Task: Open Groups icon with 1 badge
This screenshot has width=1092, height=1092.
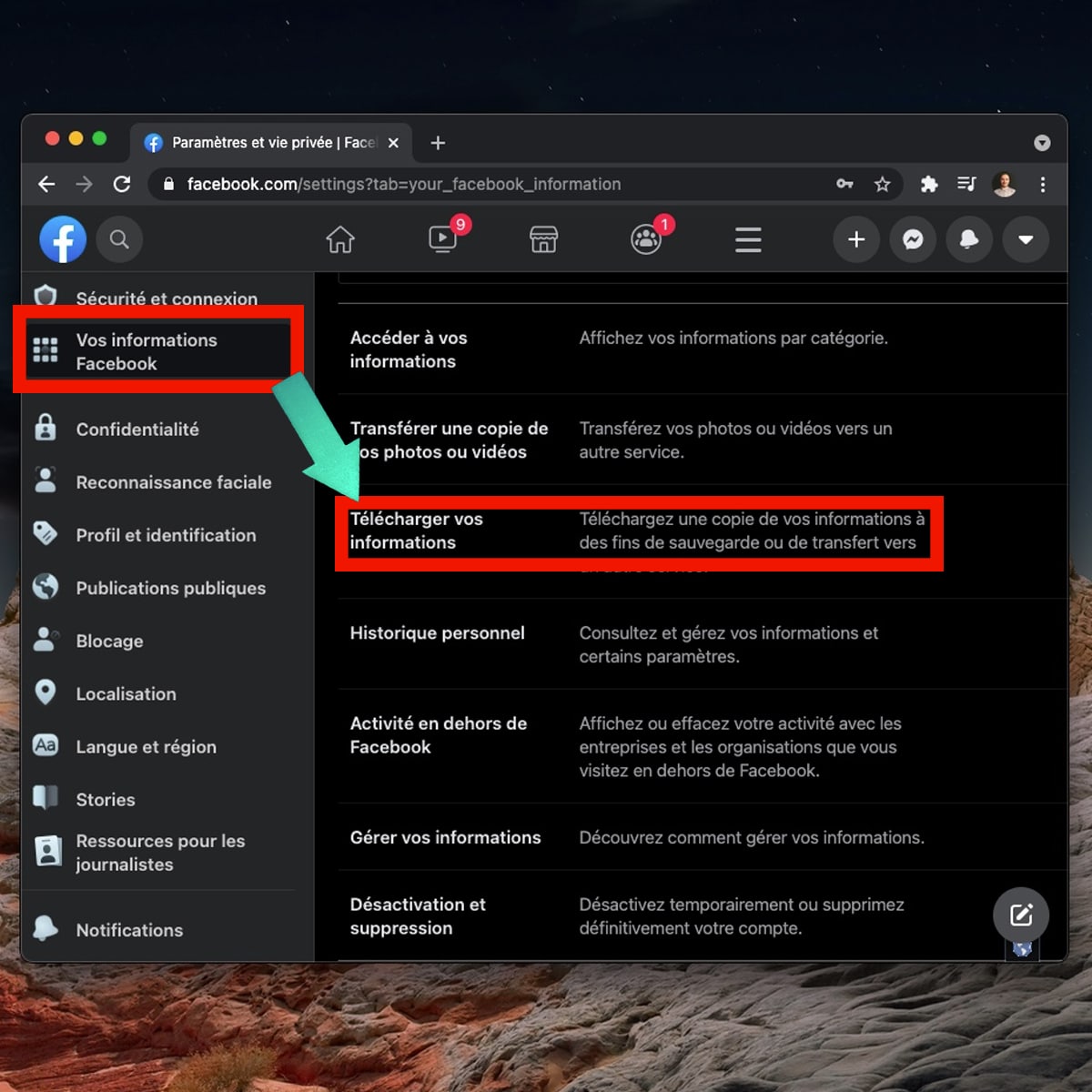Action: click(646, 239)
